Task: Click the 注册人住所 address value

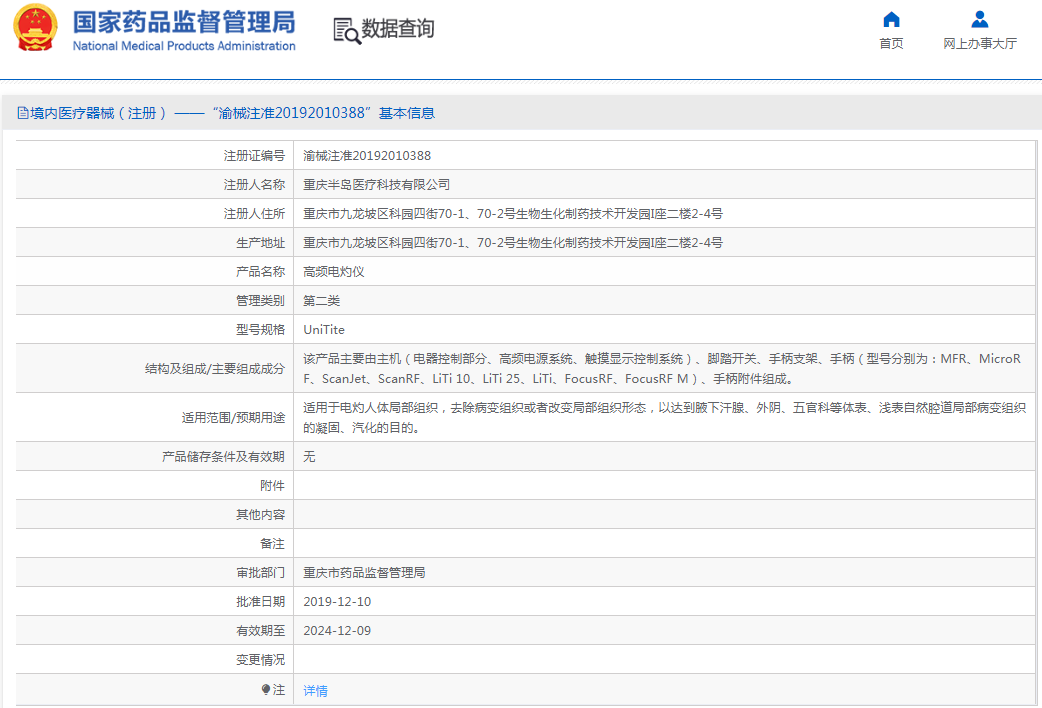Action: coord(513,214)
